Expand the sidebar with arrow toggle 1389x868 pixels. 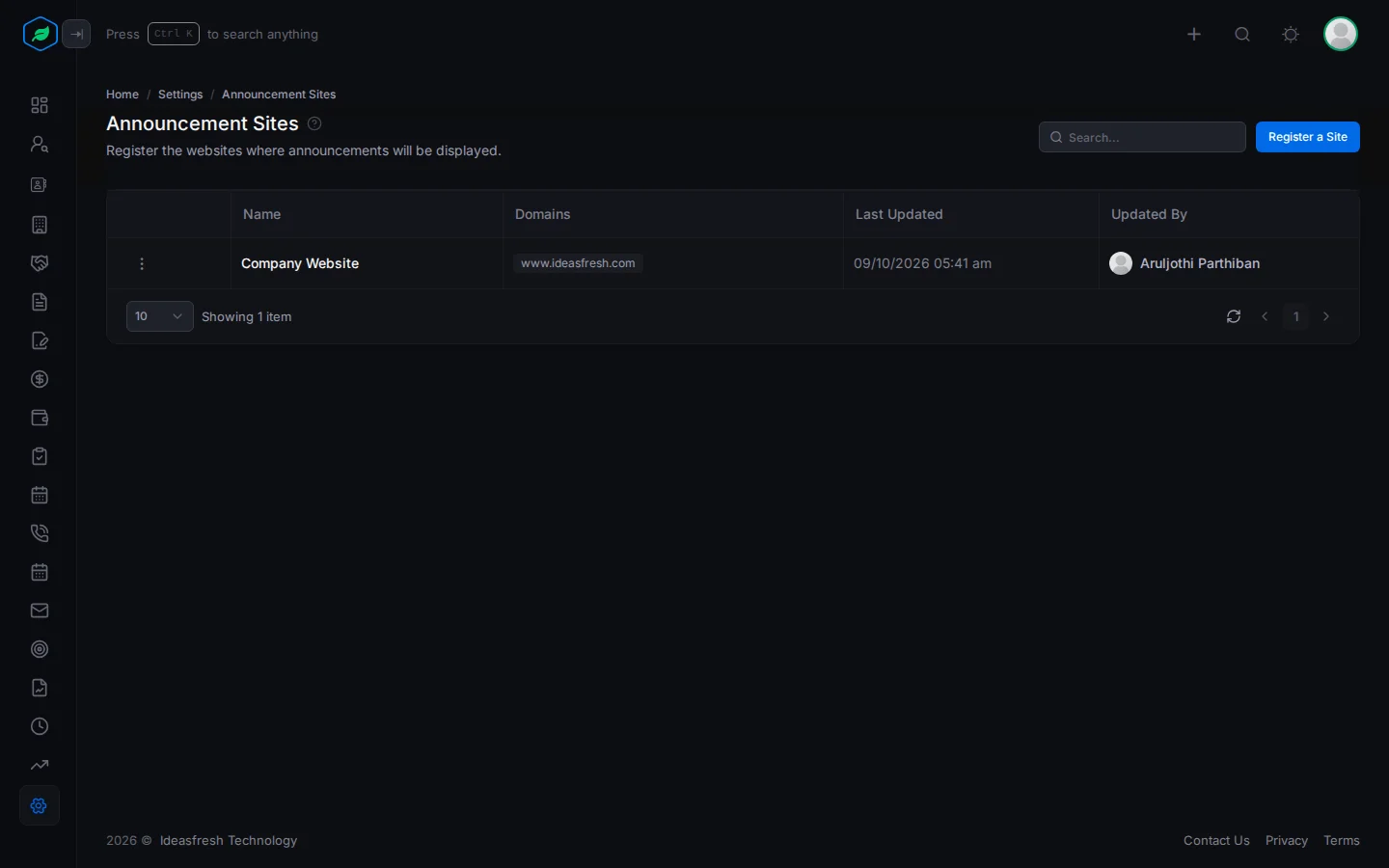(x=76, y=34)
